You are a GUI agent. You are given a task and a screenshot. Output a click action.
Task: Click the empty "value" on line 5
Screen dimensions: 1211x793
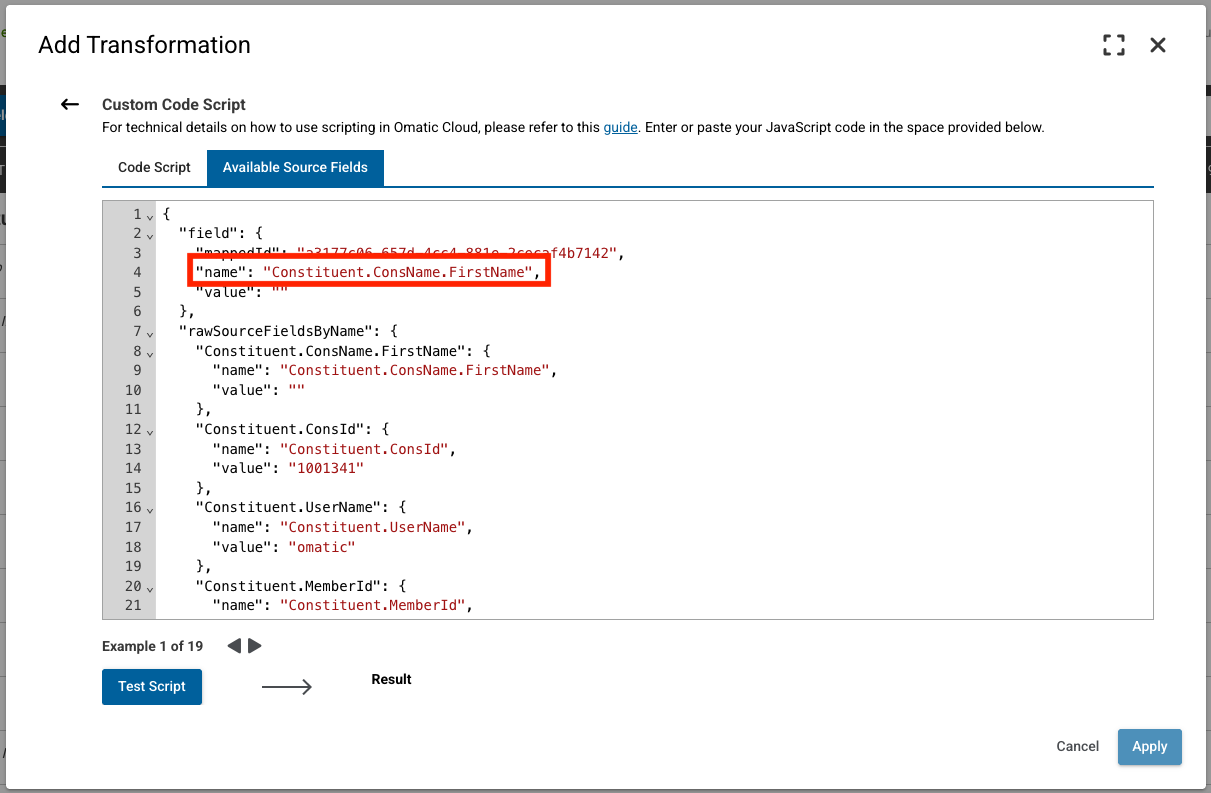click(279, 291)
